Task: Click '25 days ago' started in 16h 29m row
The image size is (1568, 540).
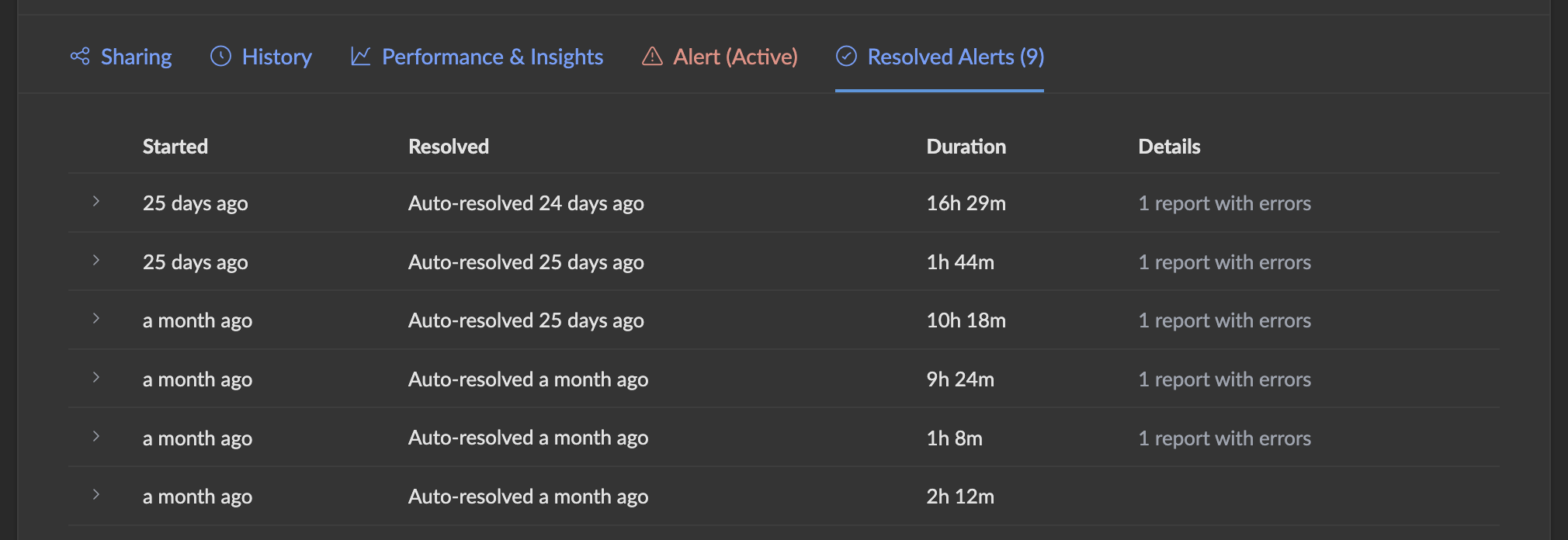Action: click(196, 203)
